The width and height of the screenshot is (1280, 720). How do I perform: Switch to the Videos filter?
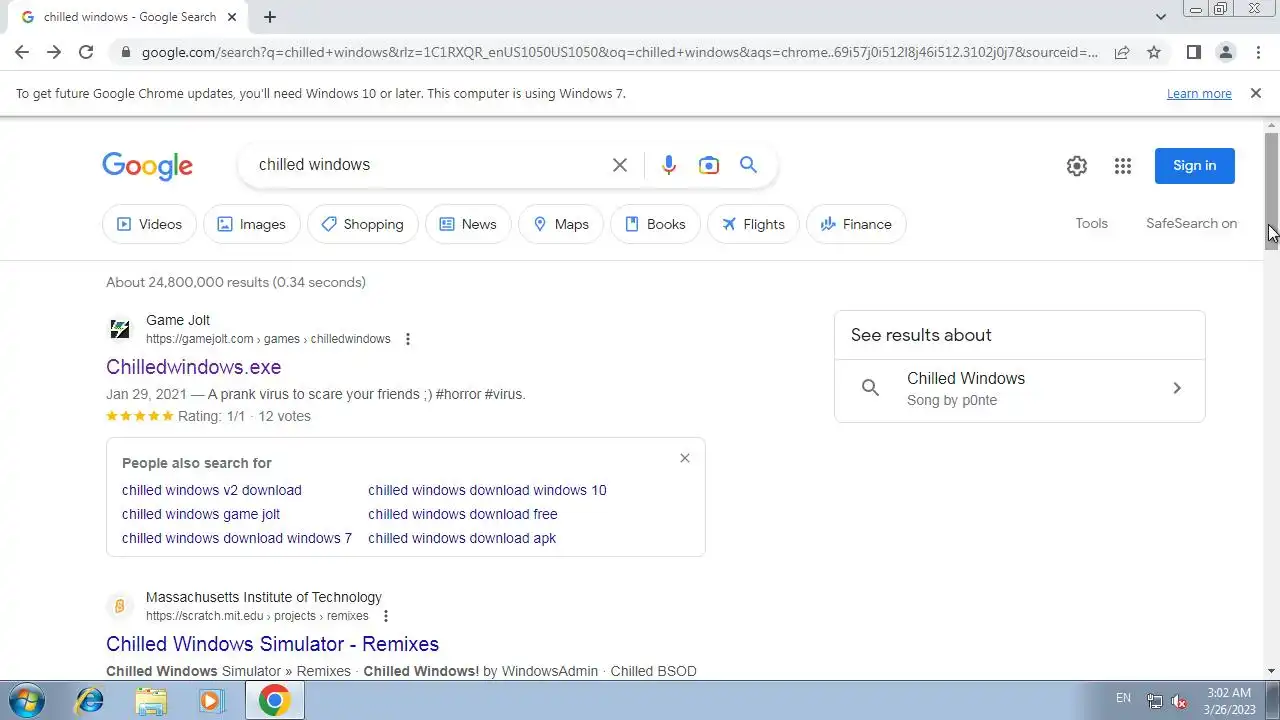(x=150, y=224)
